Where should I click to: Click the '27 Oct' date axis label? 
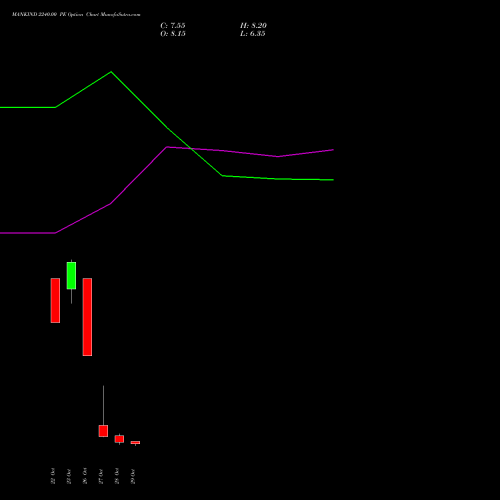point(101,476)
